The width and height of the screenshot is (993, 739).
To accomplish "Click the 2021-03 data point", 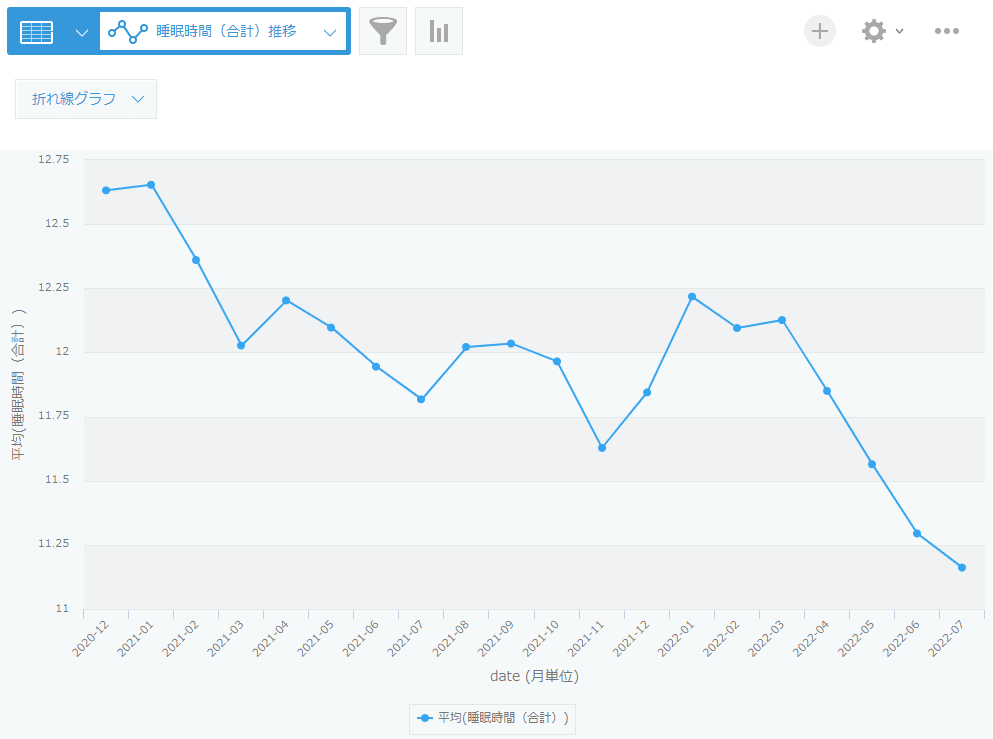I will coord(241,345).
